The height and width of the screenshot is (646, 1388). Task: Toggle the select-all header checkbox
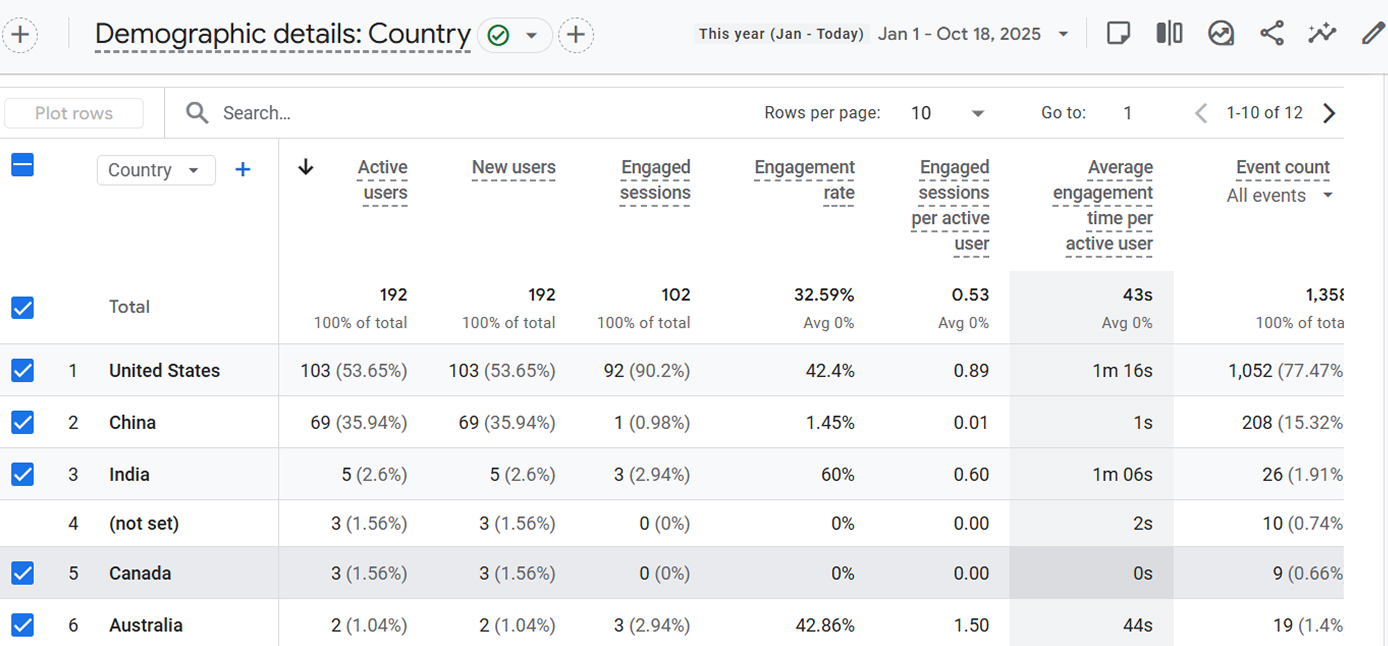[x=22, y=165]
